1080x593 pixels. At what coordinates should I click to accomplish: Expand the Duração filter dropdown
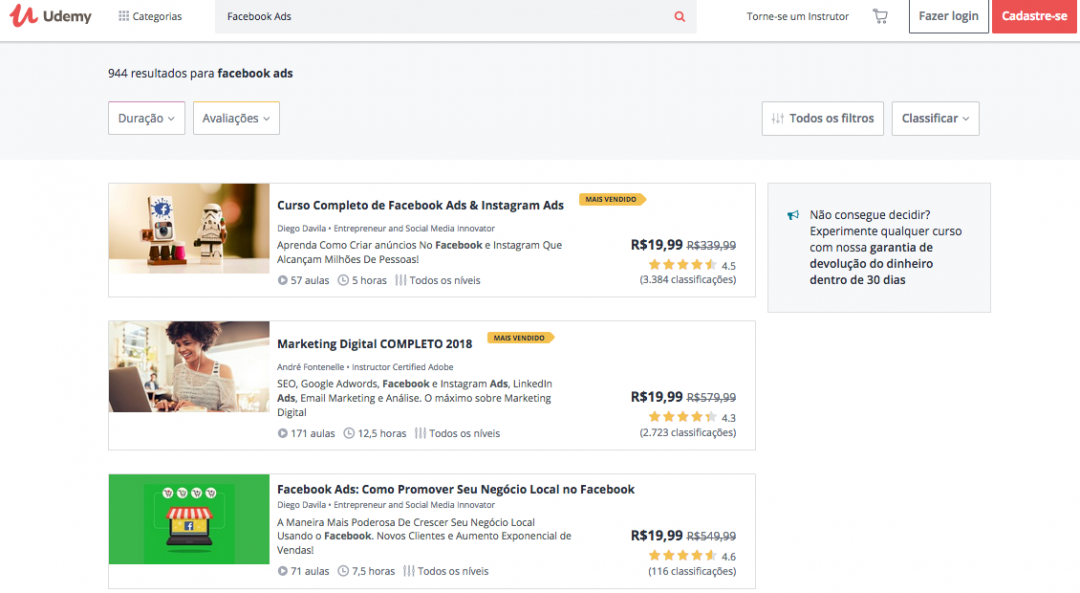(147, 118)
